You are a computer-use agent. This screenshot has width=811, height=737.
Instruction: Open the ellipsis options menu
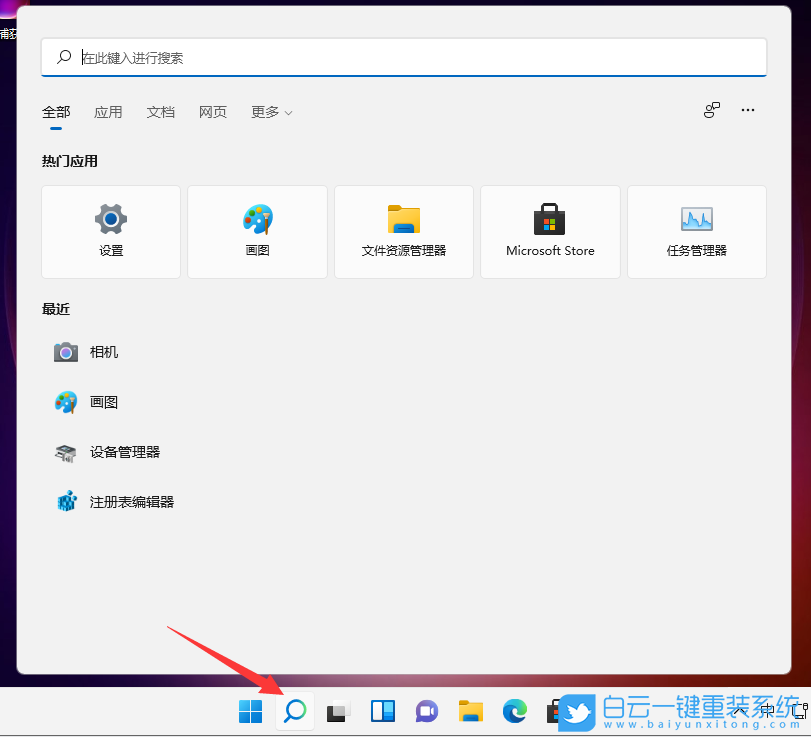click(x=747, y=110)
